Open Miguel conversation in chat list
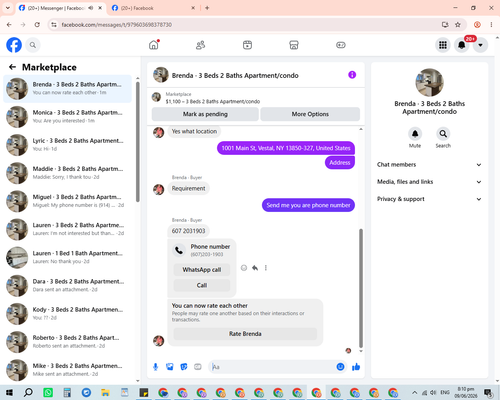Image resolution: width=500 pixels, height=400 pixels. 68,201
